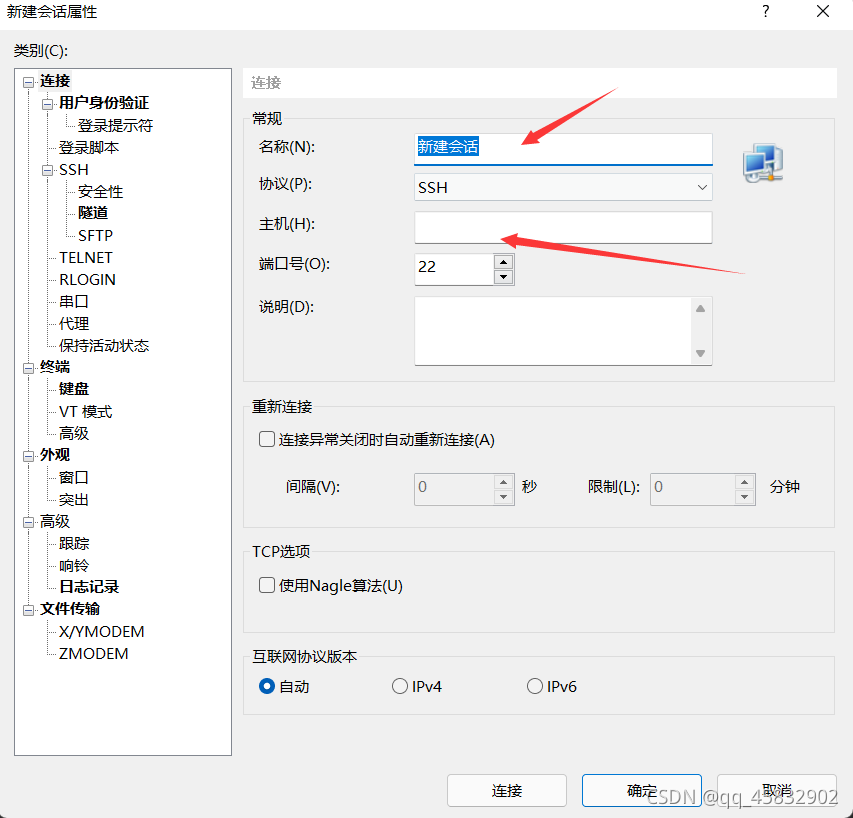Select SSH in the category tree
The width and height of the screenshot is (853, 818).
[x=73, y=170]
